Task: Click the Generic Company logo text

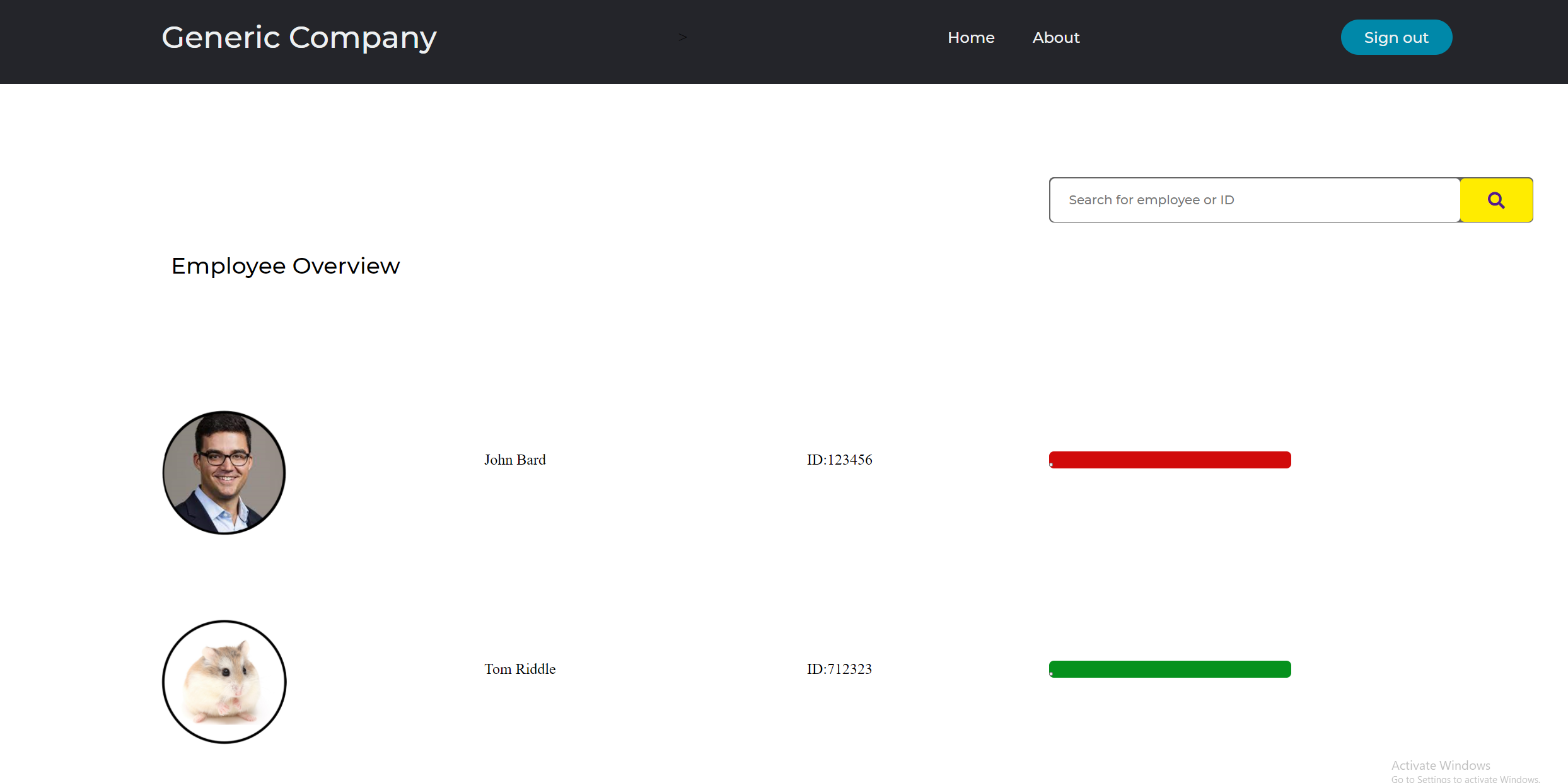Action: (x=299, y=38)
